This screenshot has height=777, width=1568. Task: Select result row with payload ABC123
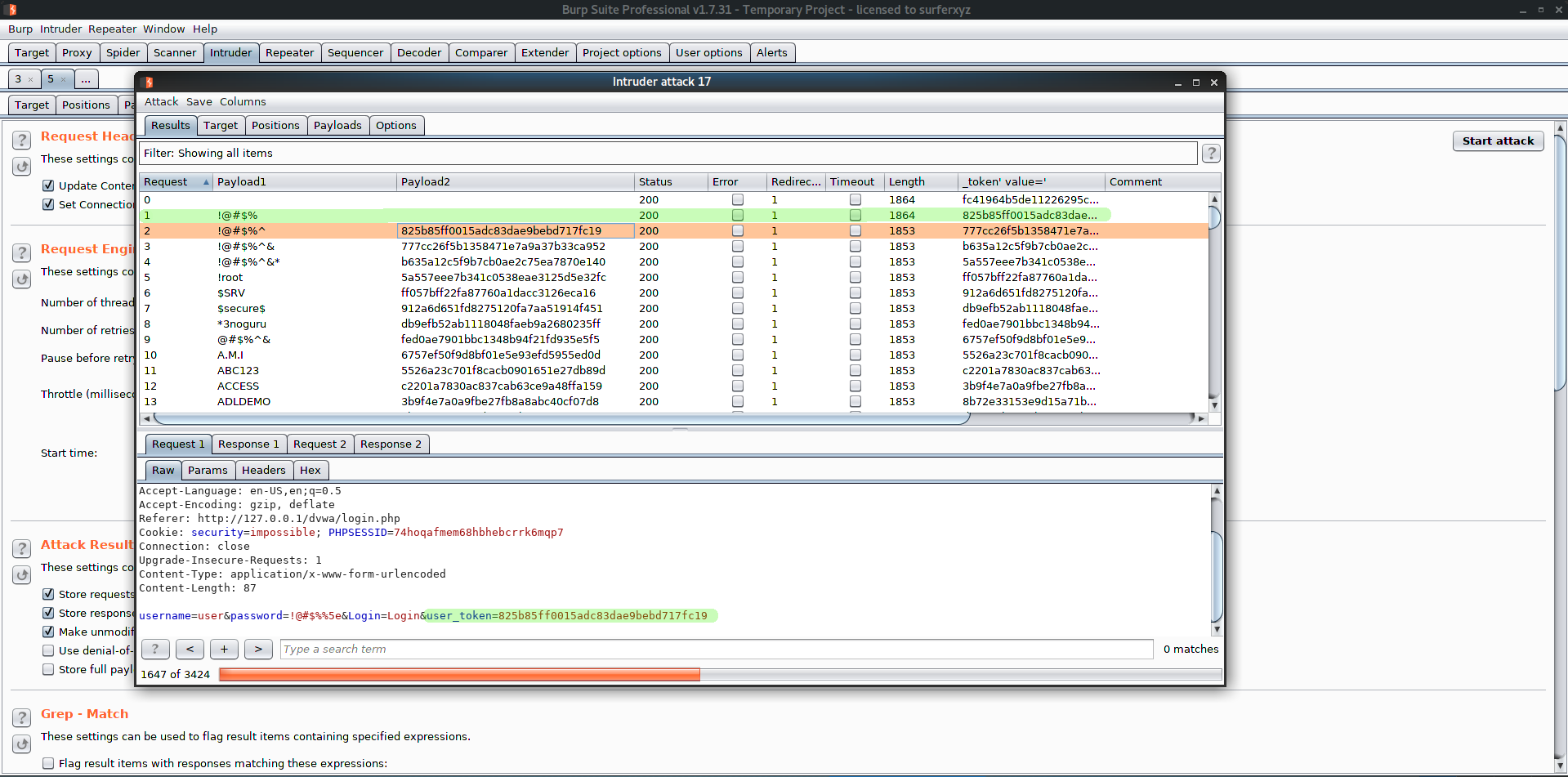pos(673,370)
